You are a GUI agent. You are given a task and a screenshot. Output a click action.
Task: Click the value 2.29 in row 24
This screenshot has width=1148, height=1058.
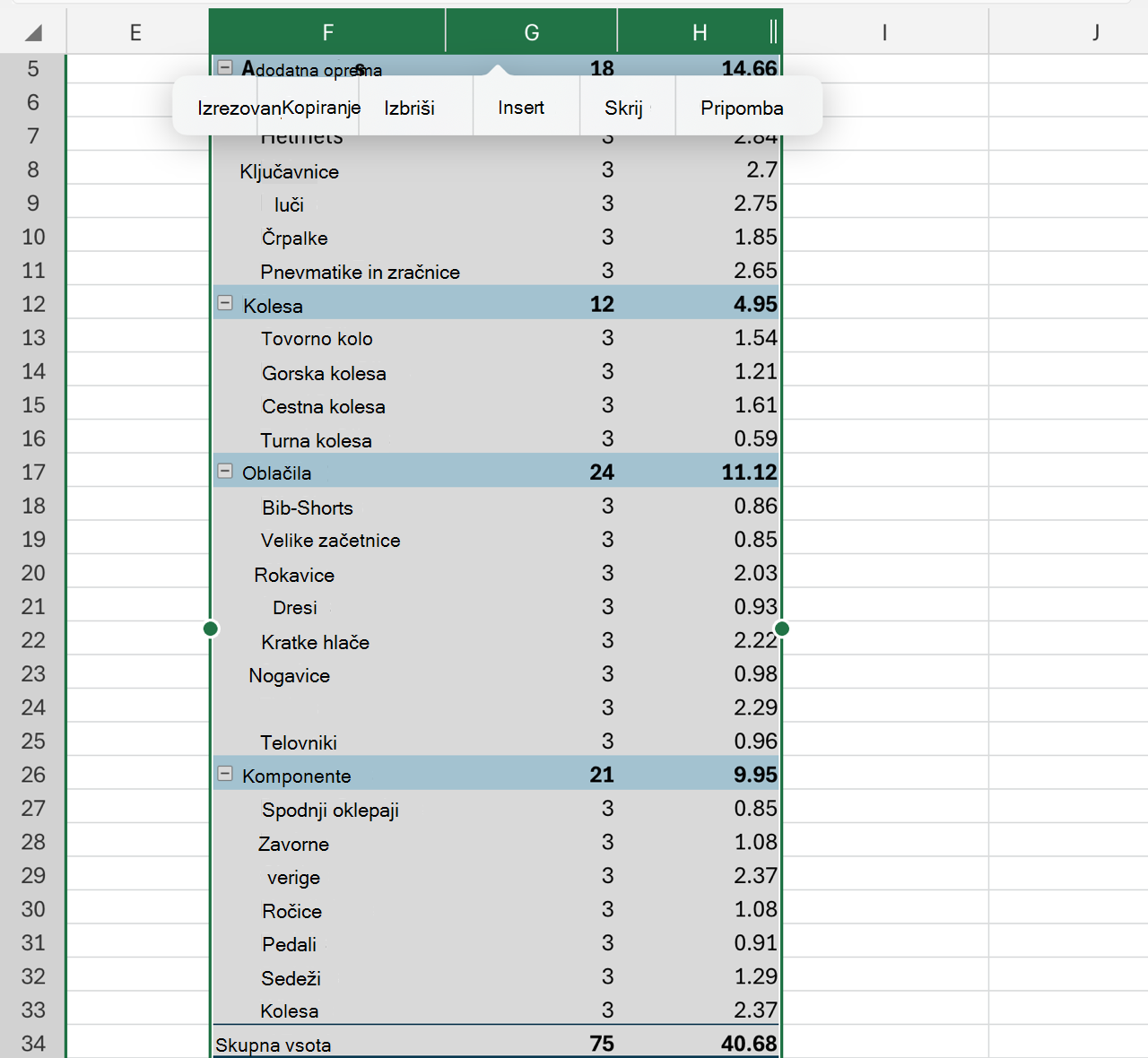coord(755,707)
